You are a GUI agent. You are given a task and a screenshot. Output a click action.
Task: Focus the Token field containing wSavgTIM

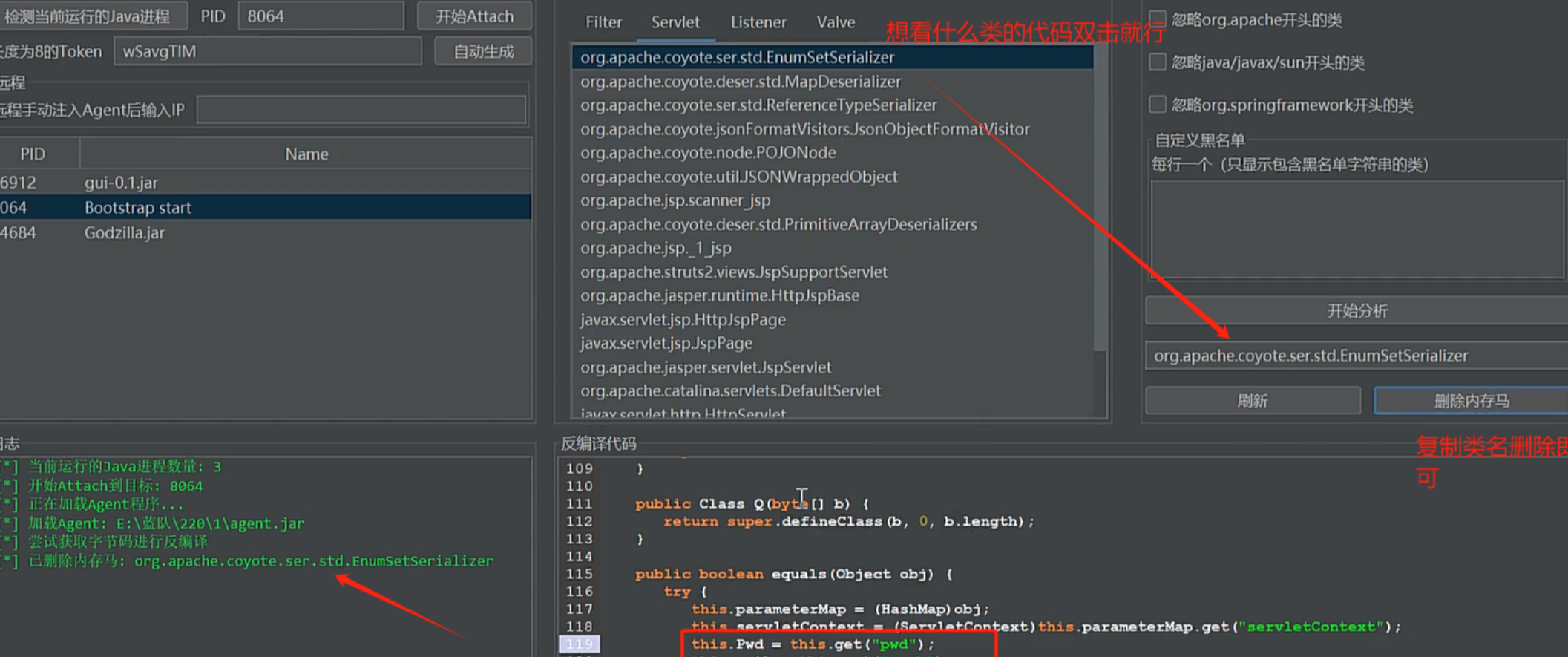point(267,51)
